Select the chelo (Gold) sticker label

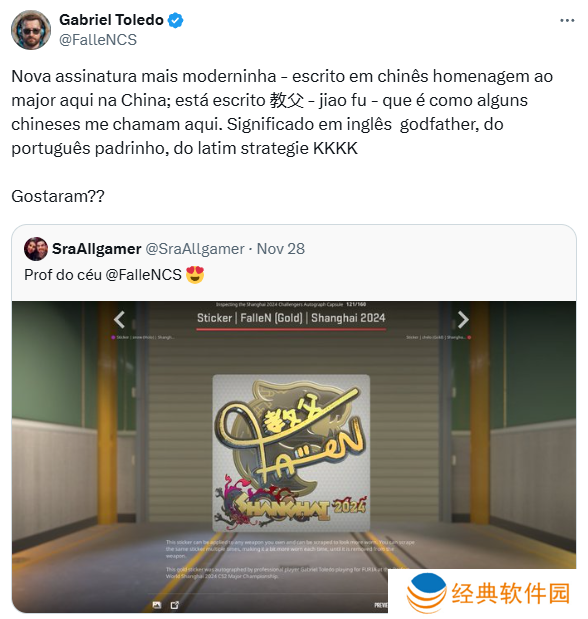pos(436,338)
